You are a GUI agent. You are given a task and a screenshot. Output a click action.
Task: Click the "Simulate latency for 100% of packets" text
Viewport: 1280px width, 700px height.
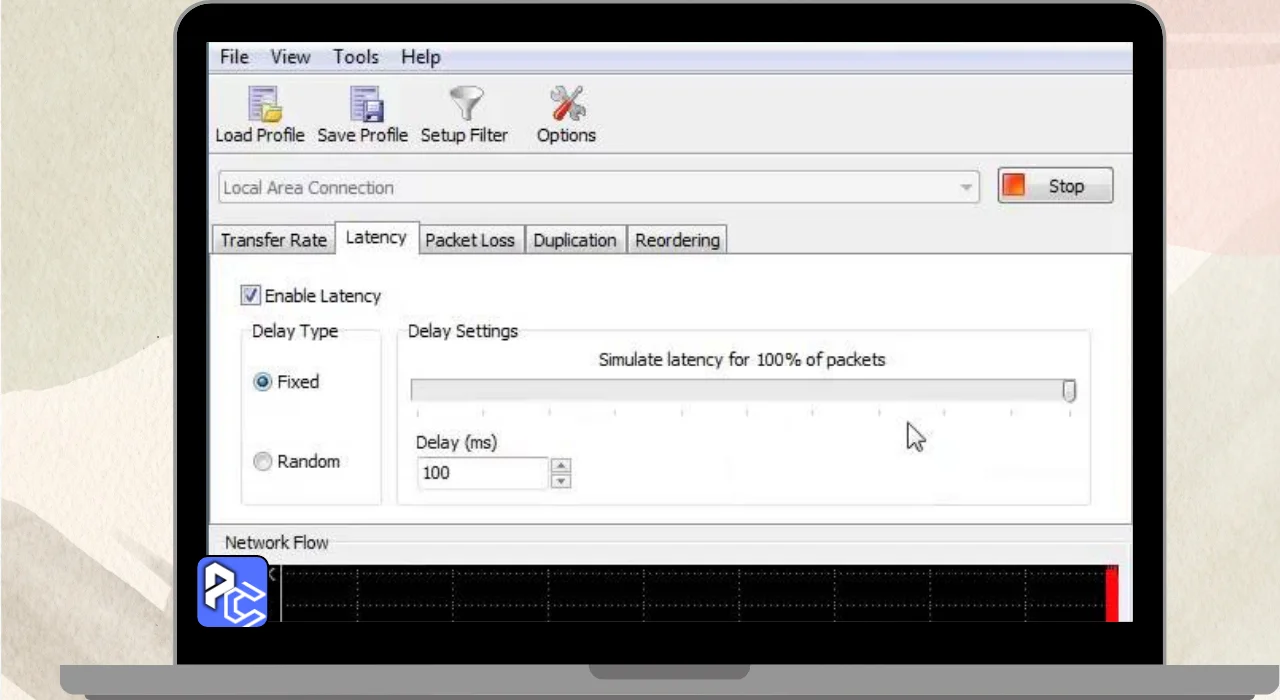(742, 360)
